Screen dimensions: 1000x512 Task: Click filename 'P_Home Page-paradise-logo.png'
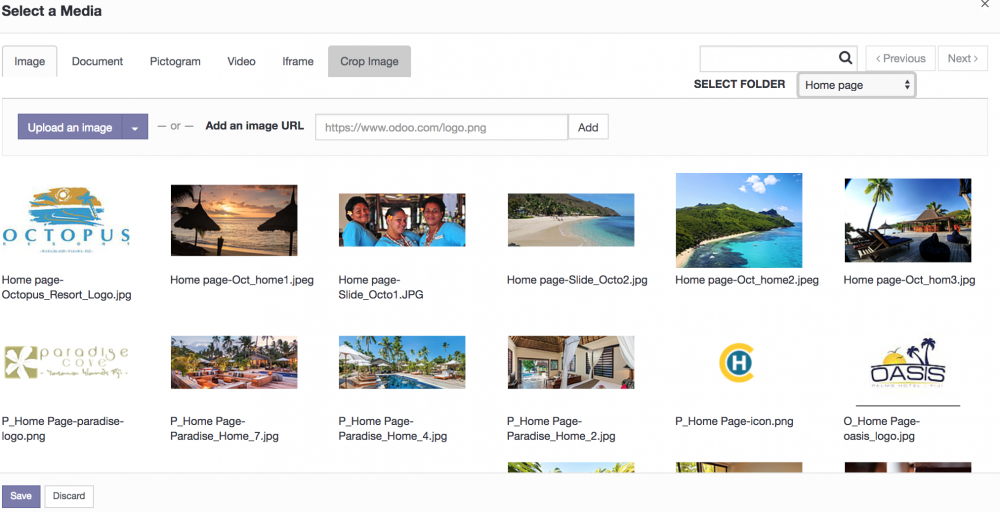62,429
